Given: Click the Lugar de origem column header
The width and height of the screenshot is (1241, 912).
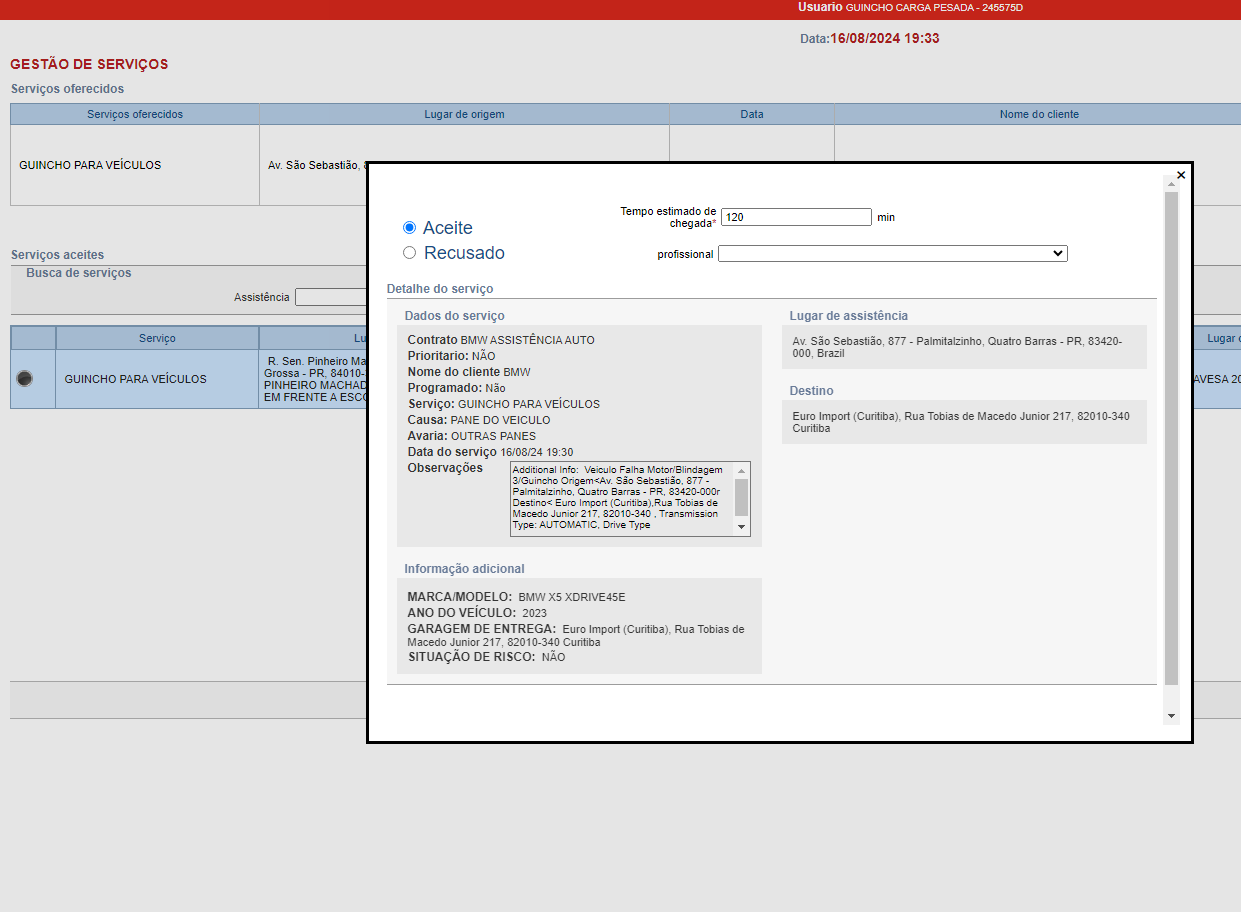Looking at the screenshot, I should pos(464,114).
